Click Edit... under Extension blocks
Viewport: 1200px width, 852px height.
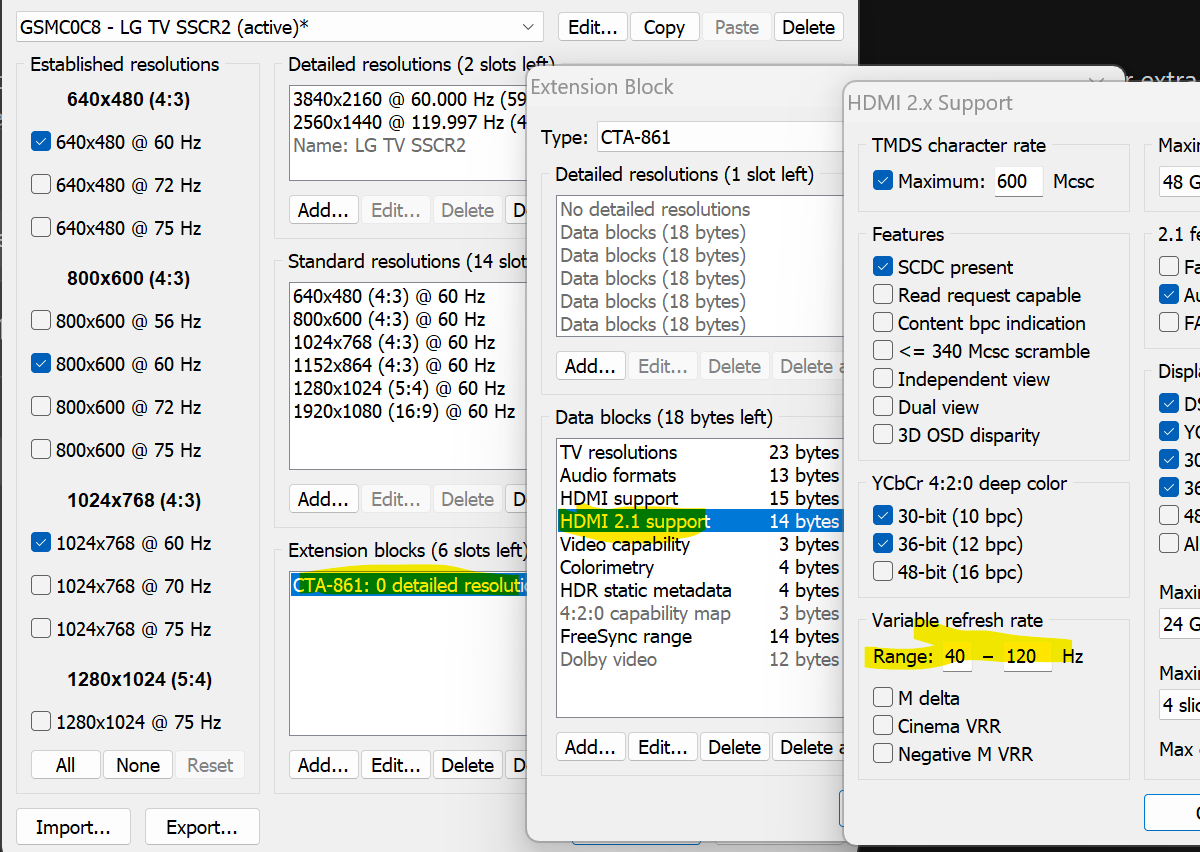tap(396, 765)
